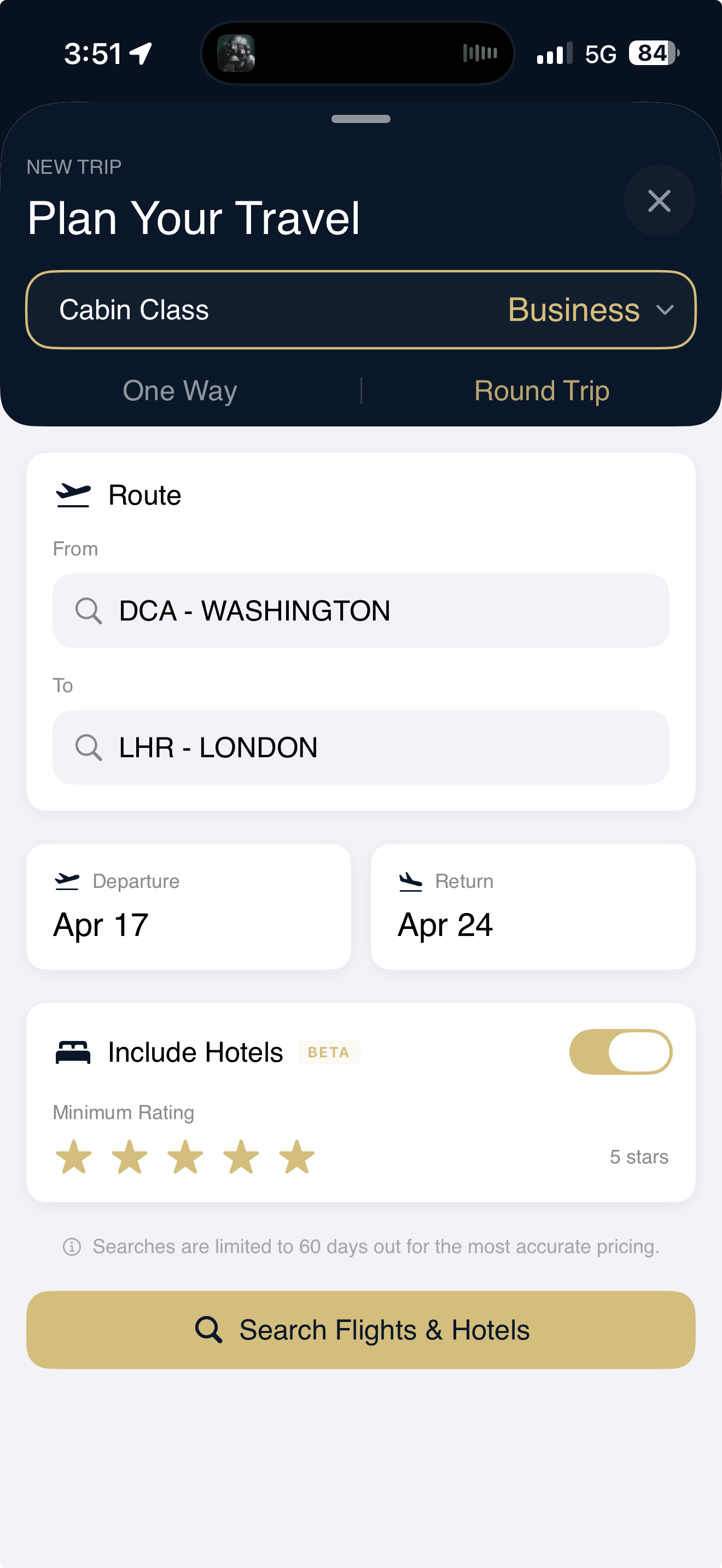This screenshot has width=722, height=1568.
Task: Tap the To field search icon
Action: (x=88, y=747)
